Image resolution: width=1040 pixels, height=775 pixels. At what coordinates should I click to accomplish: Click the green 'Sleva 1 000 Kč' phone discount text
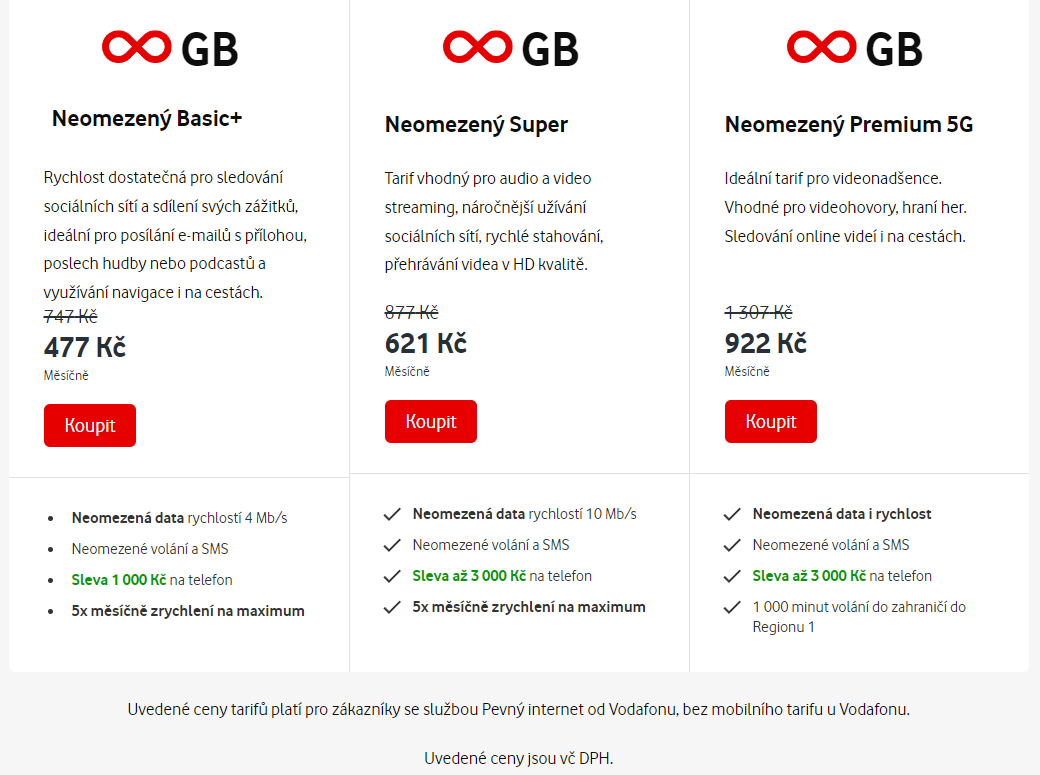point(119,580)
